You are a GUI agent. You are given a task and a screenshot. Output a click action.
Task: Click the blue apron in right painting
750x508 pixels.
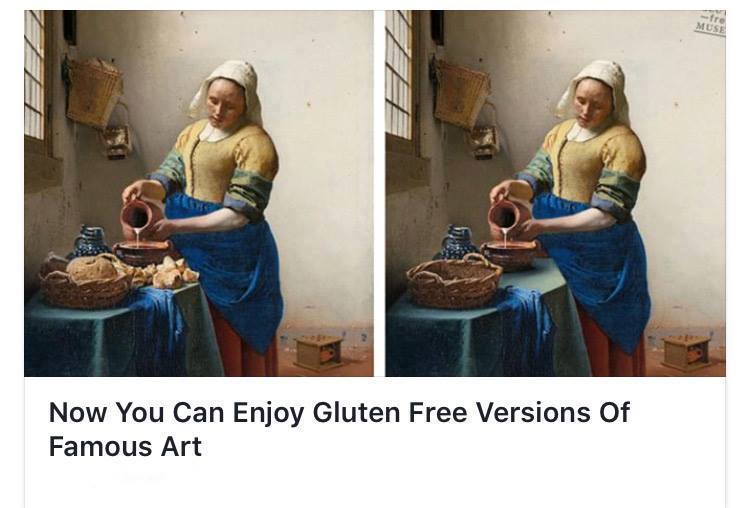594,268
